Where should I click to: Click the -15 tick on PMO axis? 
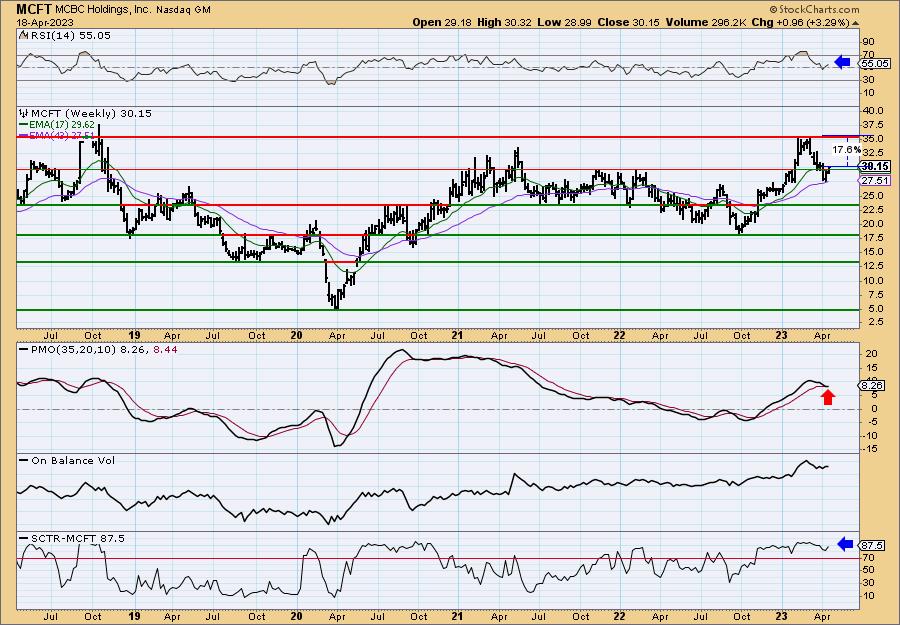pyautogui.click(x=871, y=449)
